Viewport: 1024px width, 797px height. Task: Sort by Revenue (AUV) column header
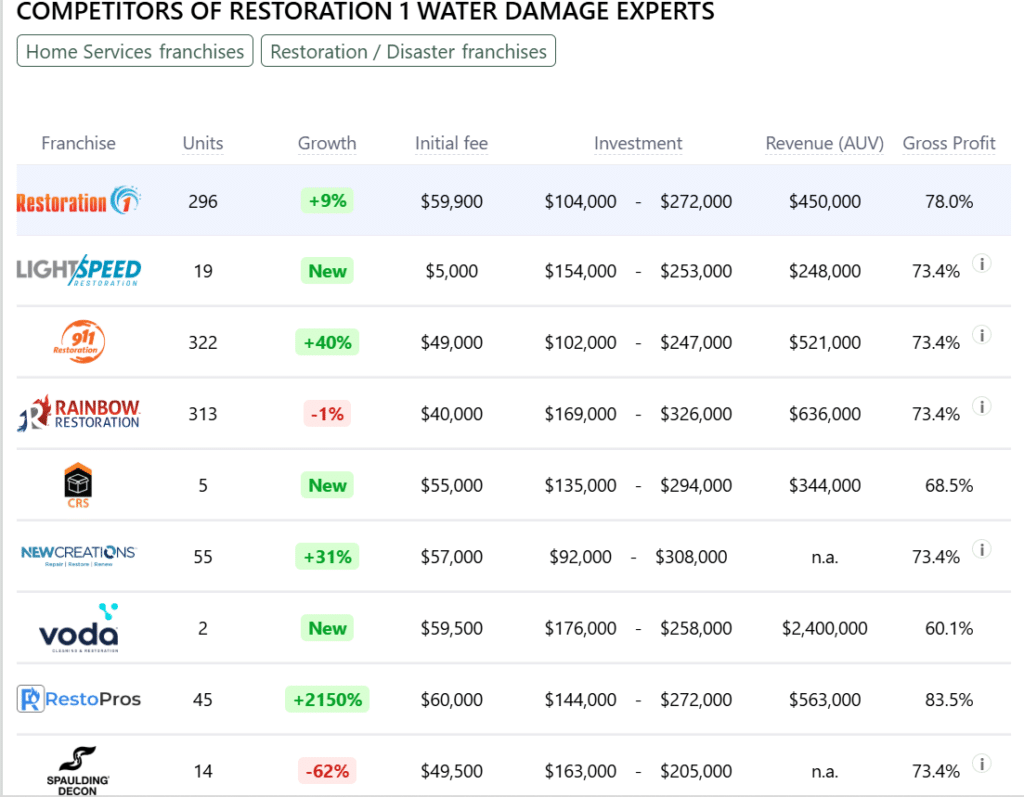click(x=824, y=143)
